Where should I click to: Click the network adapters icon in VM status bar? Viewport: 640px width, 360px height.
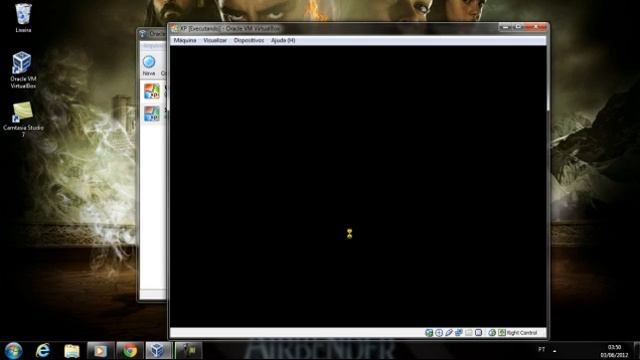pos(459,333)
